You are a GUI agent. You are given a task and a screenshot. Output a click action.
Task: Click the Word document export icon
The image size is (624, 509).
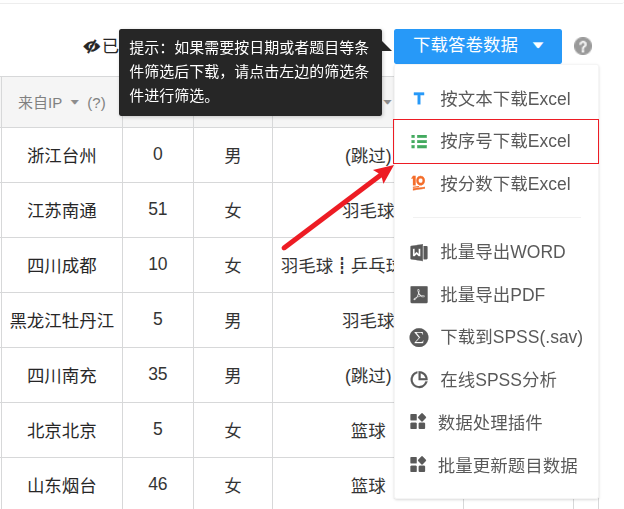click(x=419, y=252)
